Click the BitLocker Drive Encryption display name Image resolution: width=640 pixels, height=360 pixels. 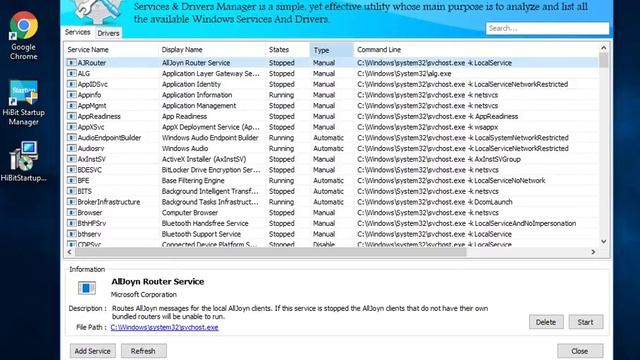(211, 170)
